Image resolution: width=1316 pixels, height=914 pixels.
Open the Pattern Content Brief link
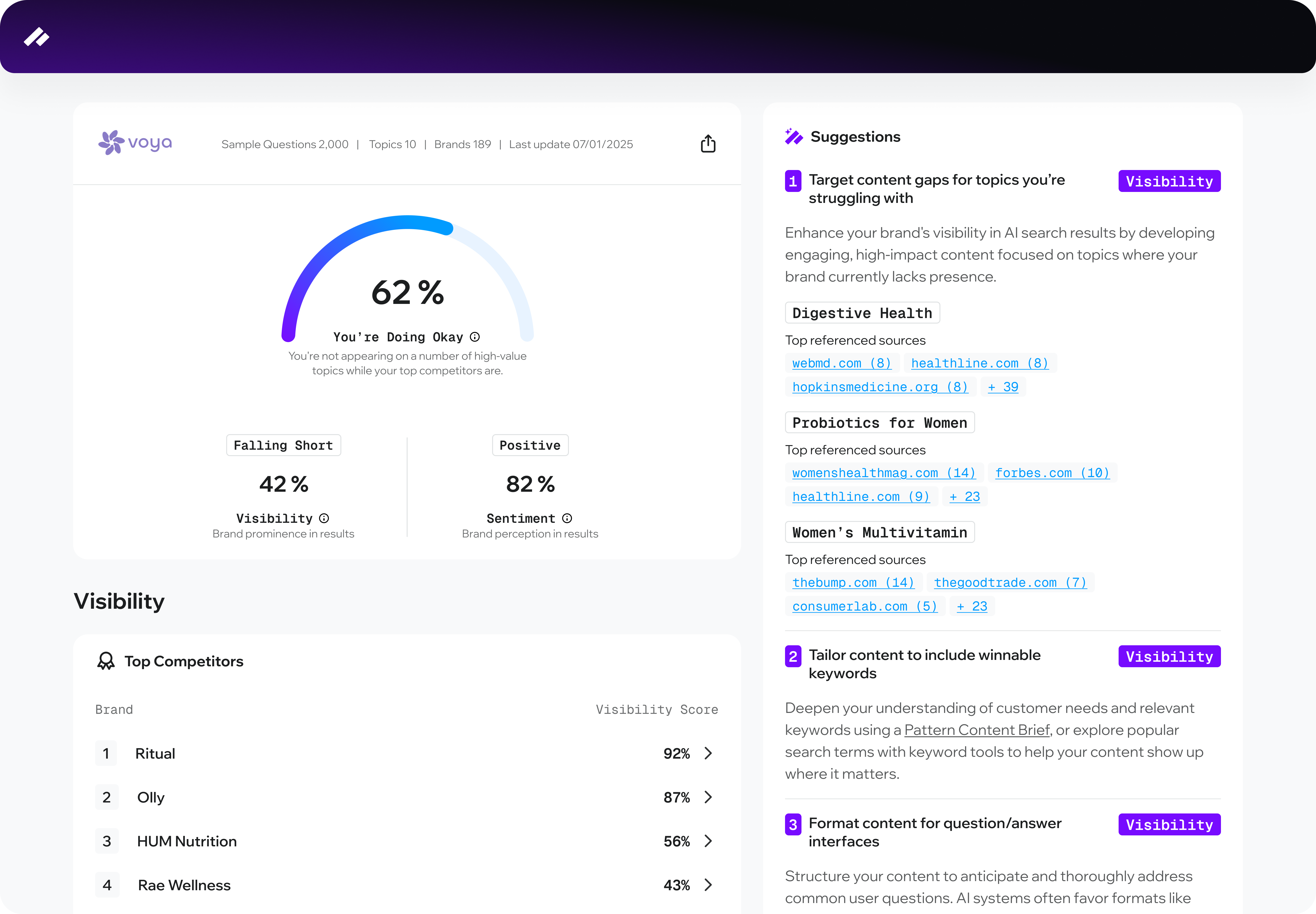[x=976, y=730]
